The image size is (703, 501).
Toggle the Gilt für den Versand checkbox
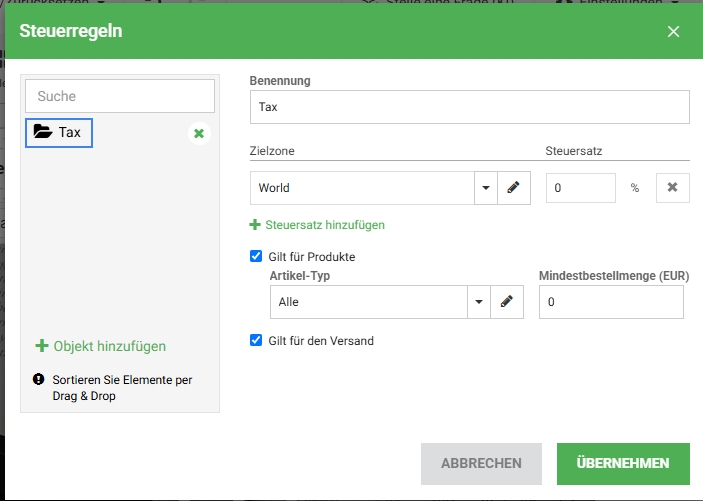[x=256, y=341]
